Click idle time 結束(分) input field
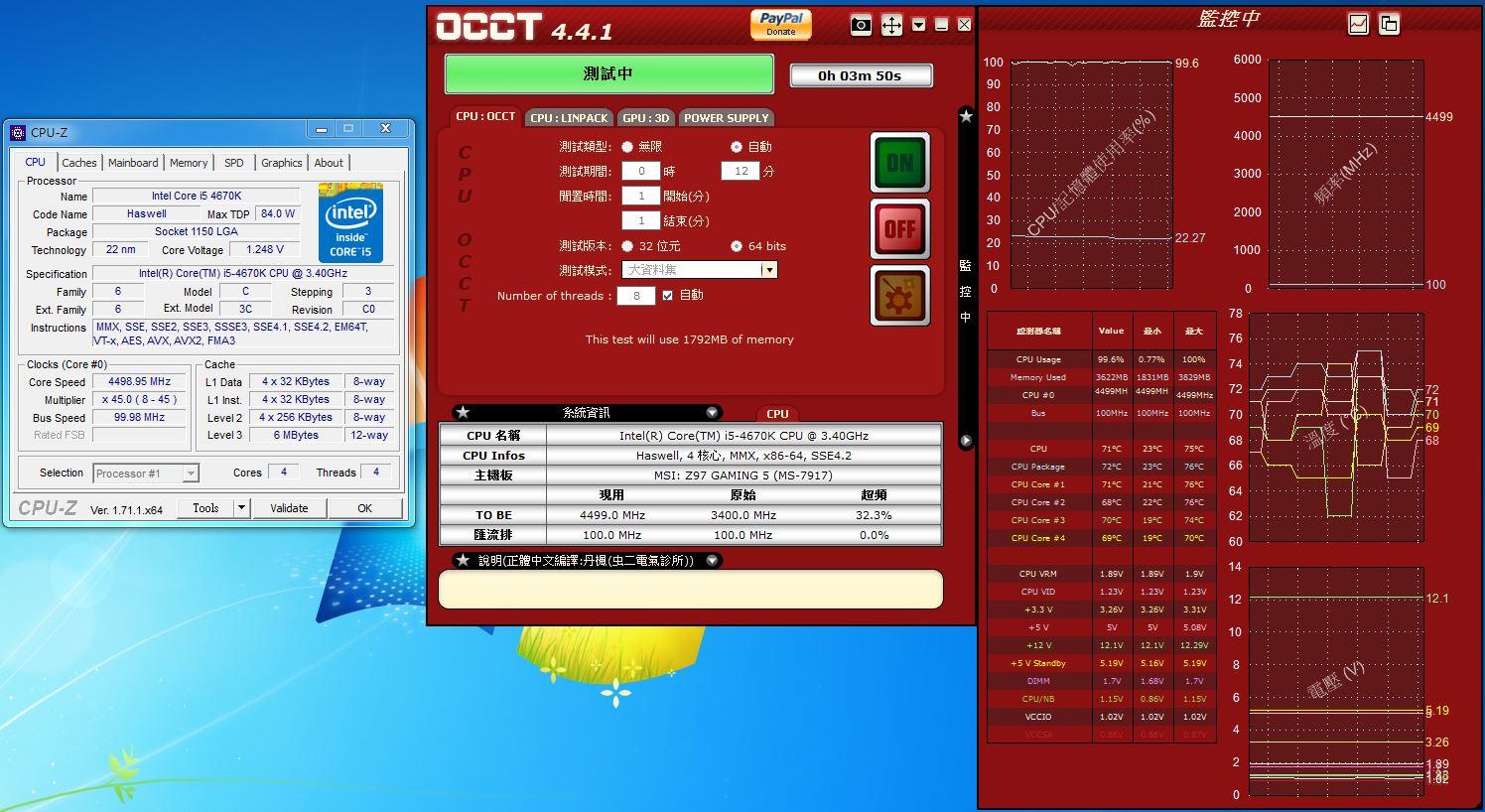This screenshot has height=812, width=1485. pos(641,221)
